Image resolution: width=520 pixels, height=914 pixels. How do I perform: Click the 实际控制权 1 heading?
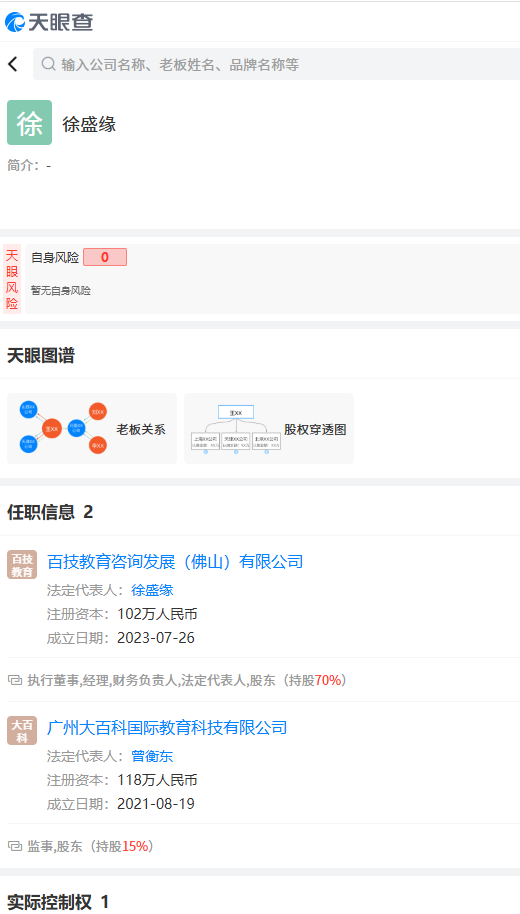click(x=58, y=902)
